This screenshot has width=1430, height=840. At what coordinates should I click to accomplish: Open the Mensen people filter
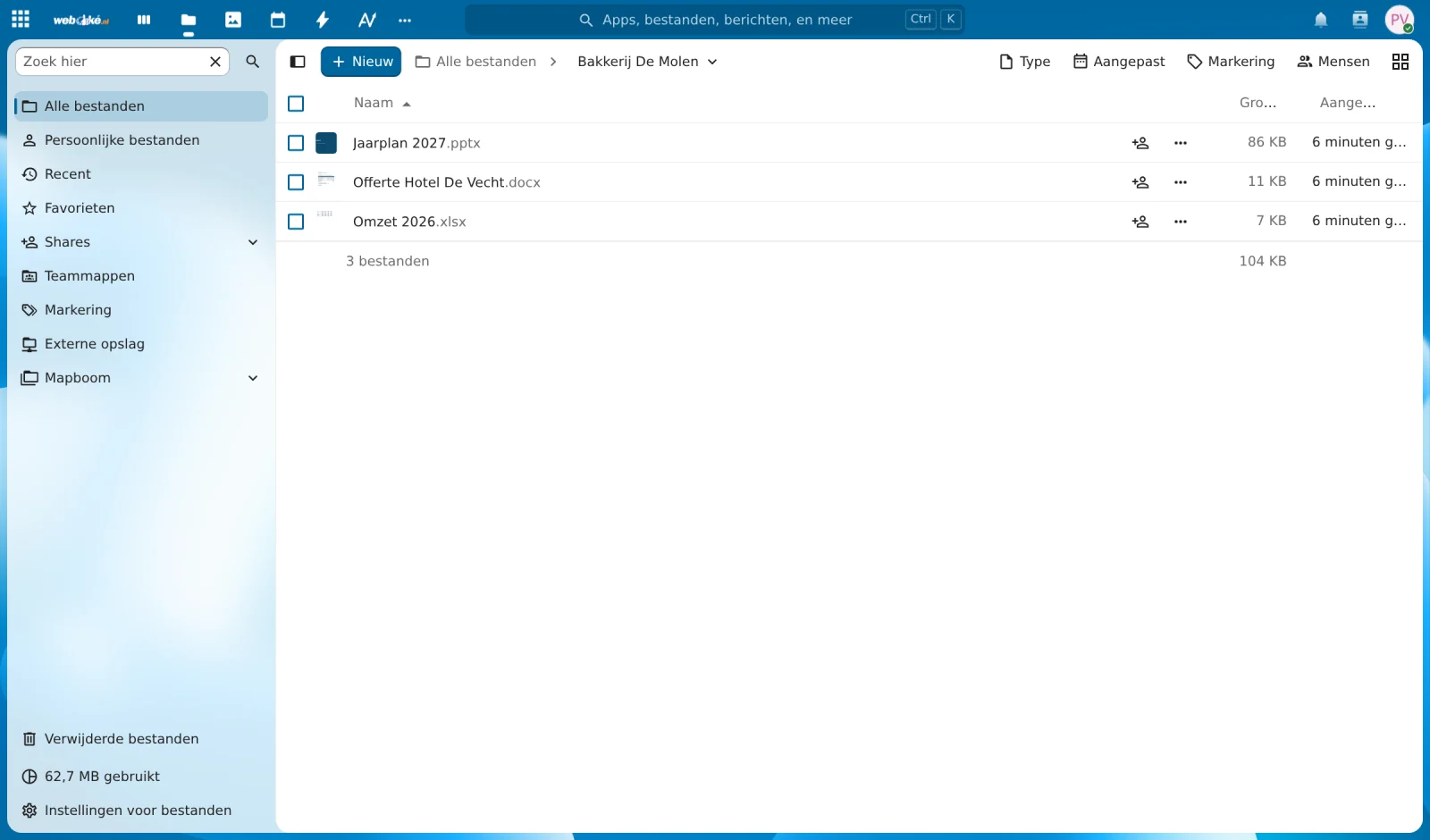[x=1333, y=62]
